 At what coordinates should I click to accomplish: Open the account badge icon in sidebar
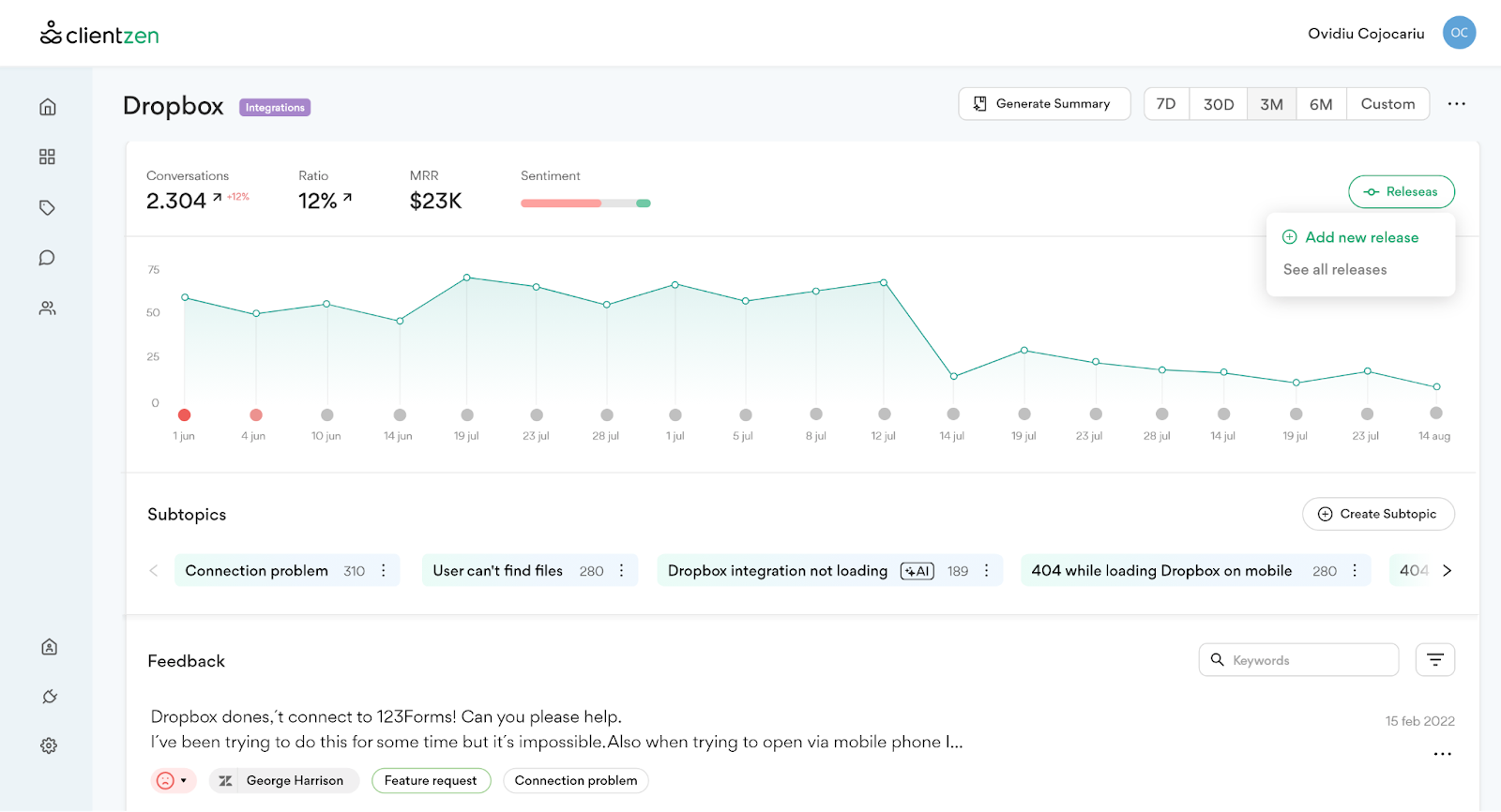[49, 647]
